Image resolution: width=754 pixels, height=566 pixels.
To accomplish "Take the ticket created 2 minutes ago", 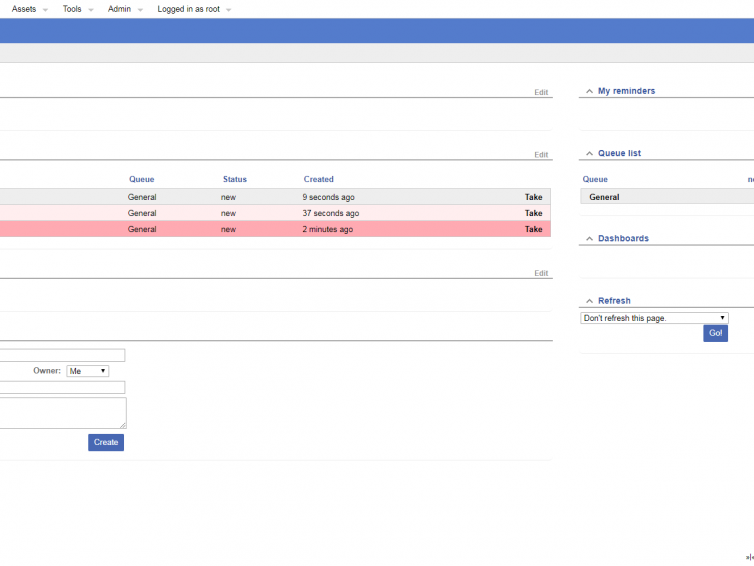I will (x=533, y=229).
